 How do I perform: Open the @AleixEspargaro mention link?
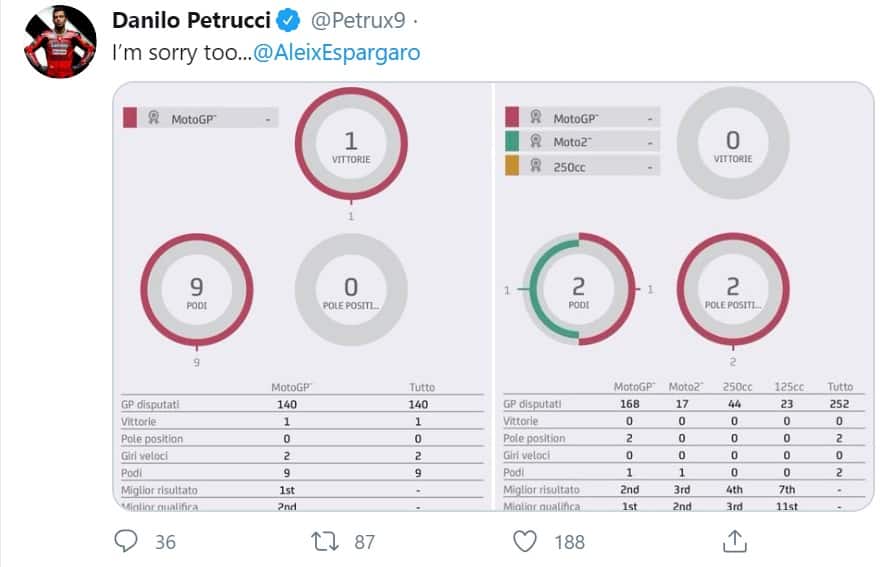point(336,53)
